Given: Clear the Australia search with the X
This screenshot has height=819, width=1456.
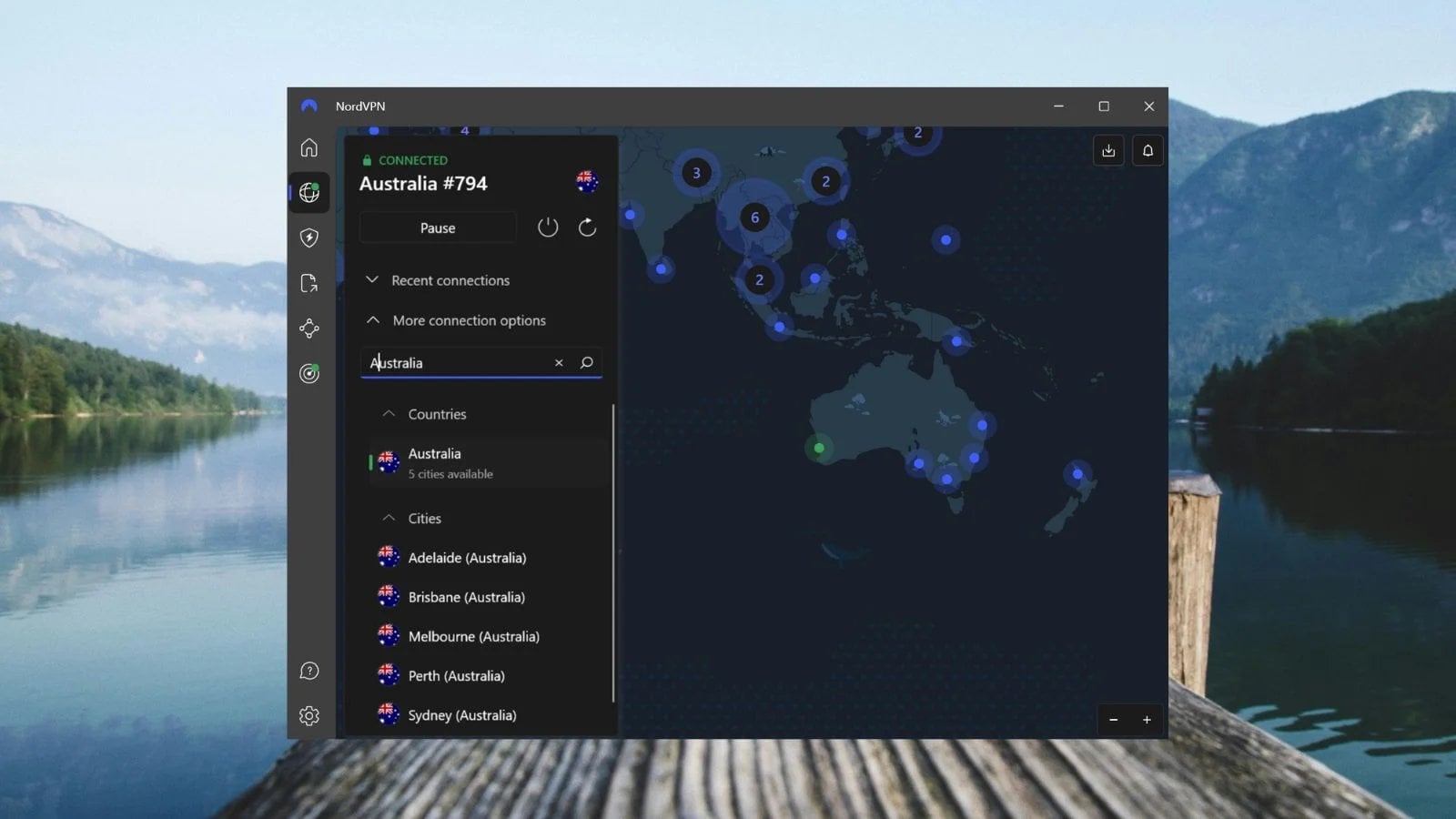Looking at the screenshot, I should (559, 362).
